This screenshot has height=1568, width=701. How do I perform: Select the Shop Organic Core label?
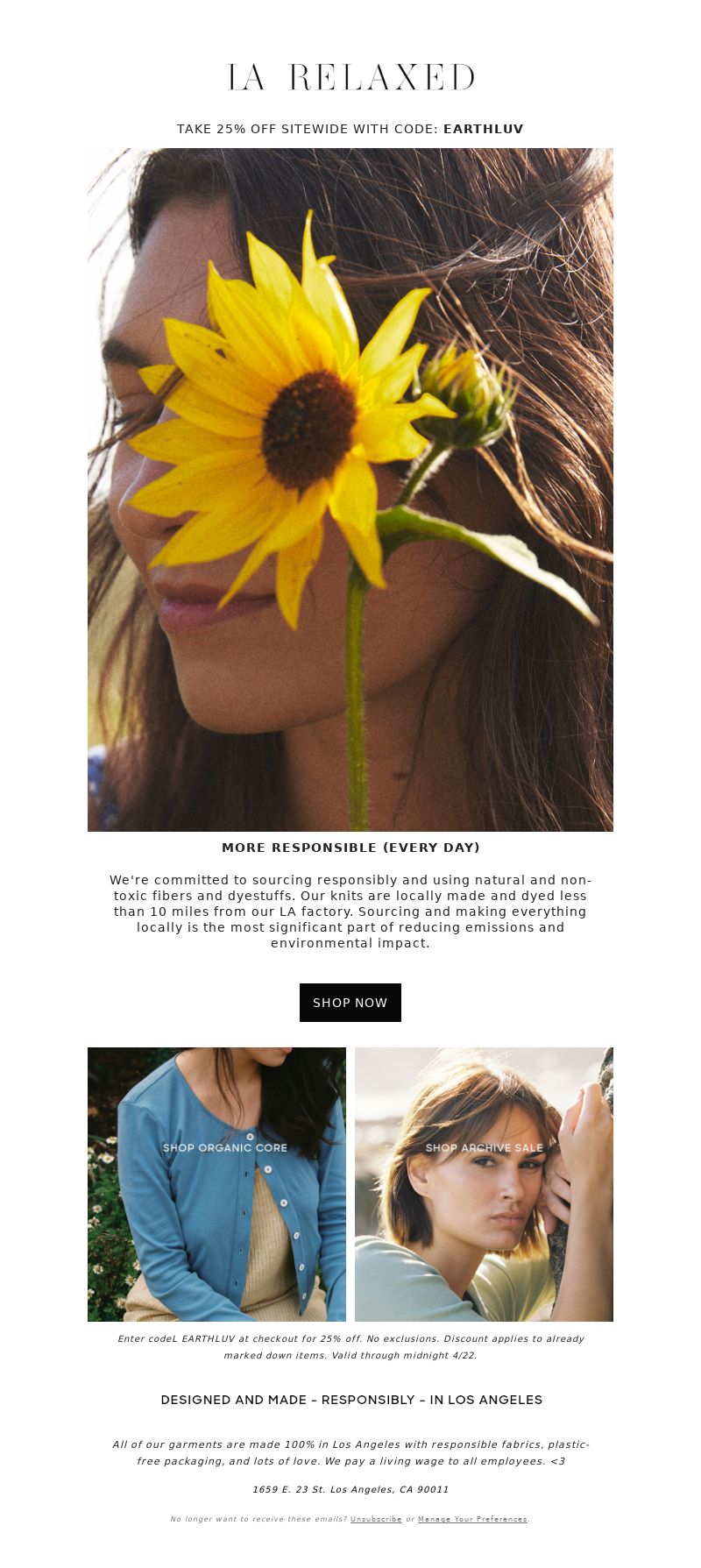[225, 1147]
